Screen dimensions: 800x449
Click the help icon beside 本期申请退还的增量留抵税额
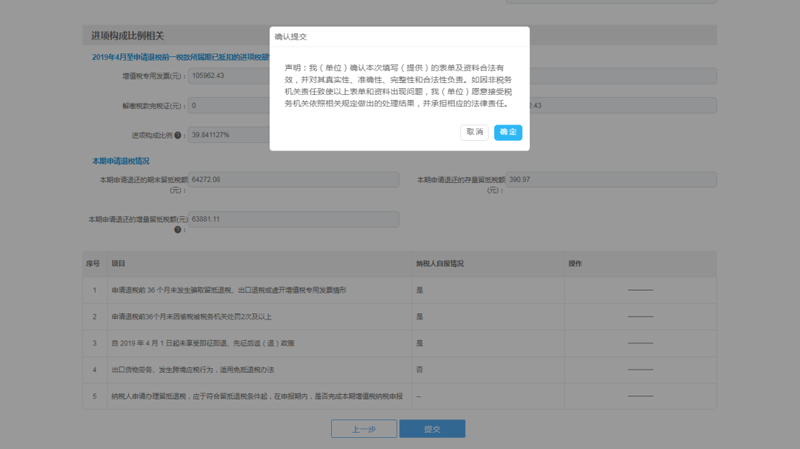pyautogui.click(x=178, y=230)
